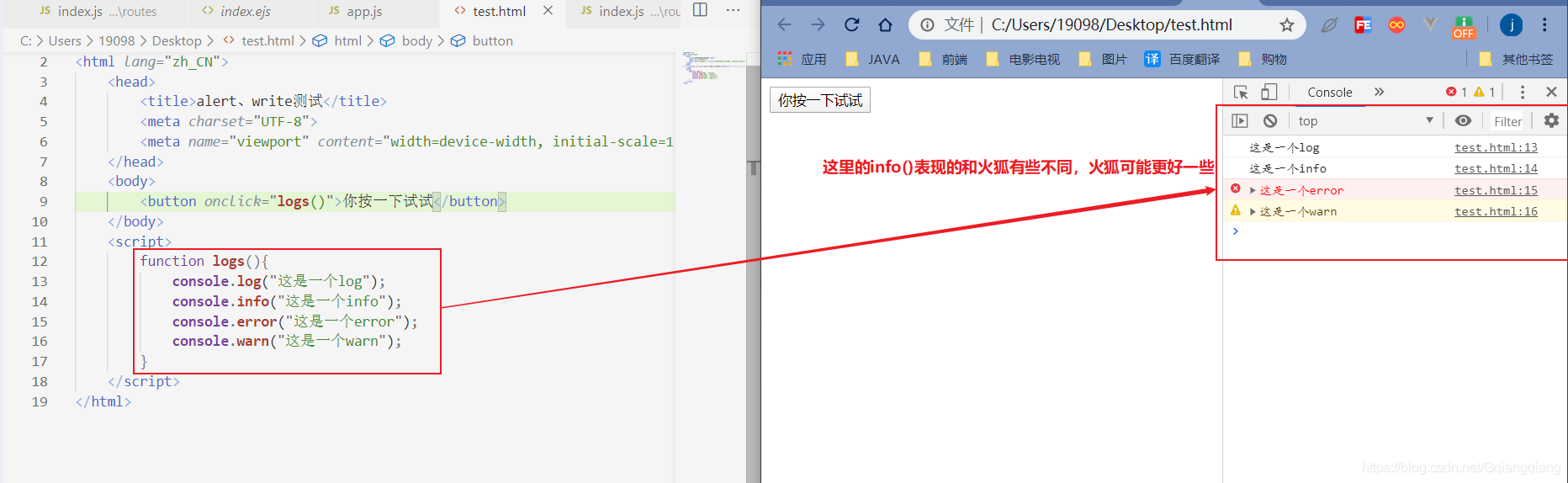The image size is (1568, 483).
Task: Reload the test.html page
Action: click(851, 24)
